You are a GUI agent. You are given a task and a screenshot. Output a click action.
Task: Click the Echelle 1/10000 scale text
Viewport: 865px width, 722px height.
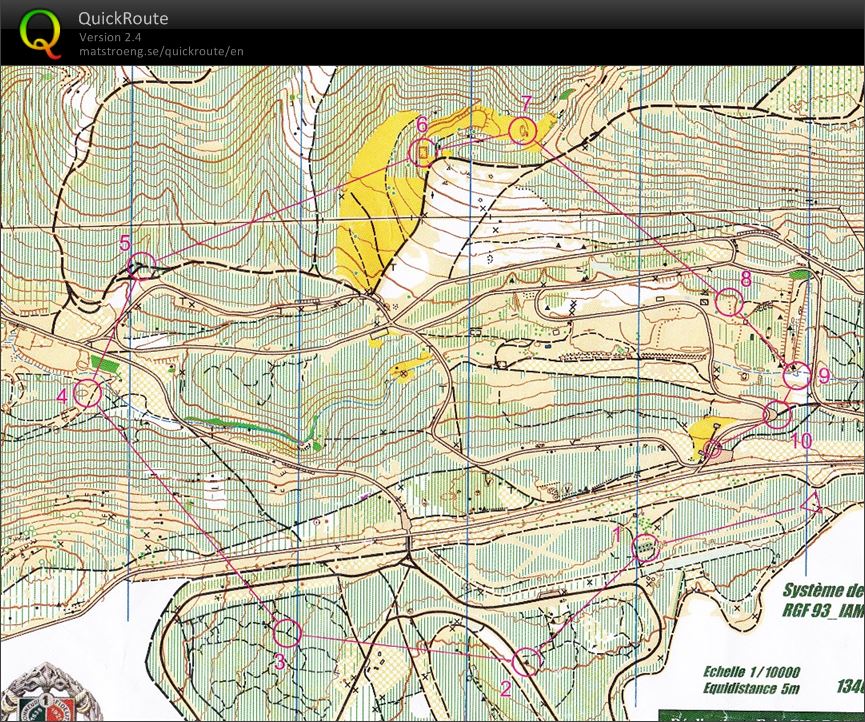tap(751, 671)
